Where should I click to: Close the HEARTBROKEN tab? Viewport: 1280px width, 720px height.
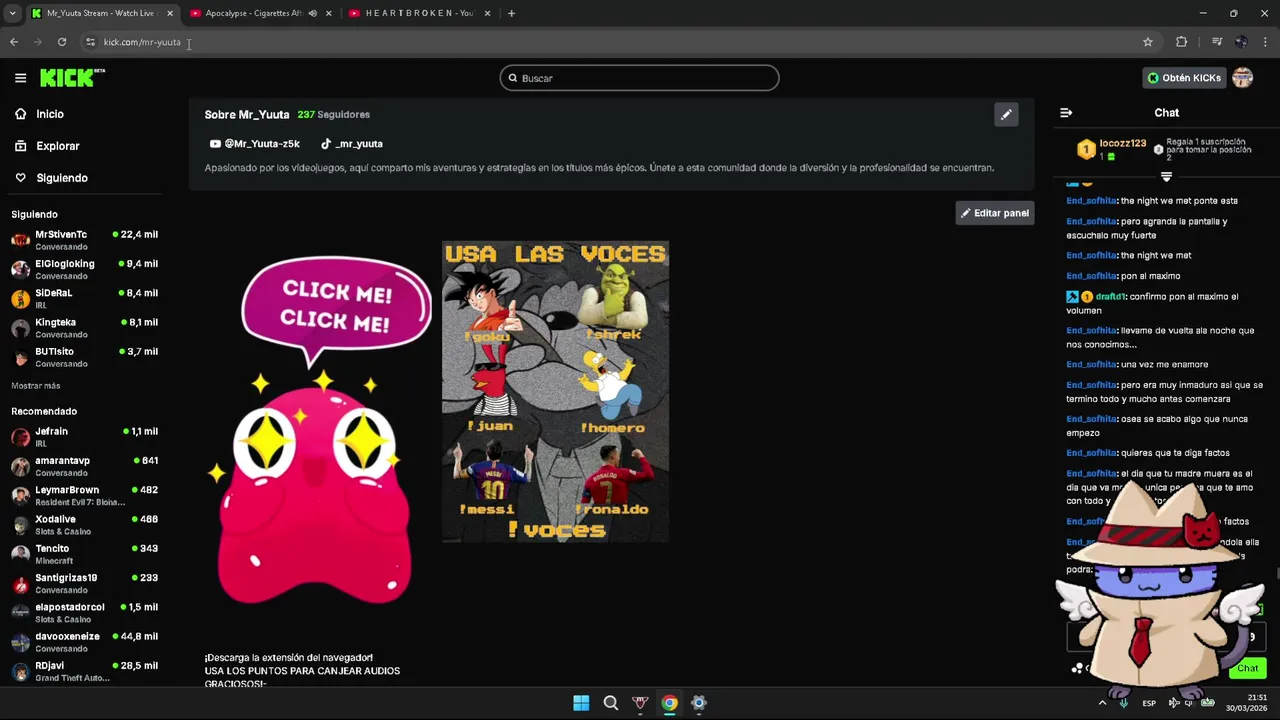click(x=486, y=13)
